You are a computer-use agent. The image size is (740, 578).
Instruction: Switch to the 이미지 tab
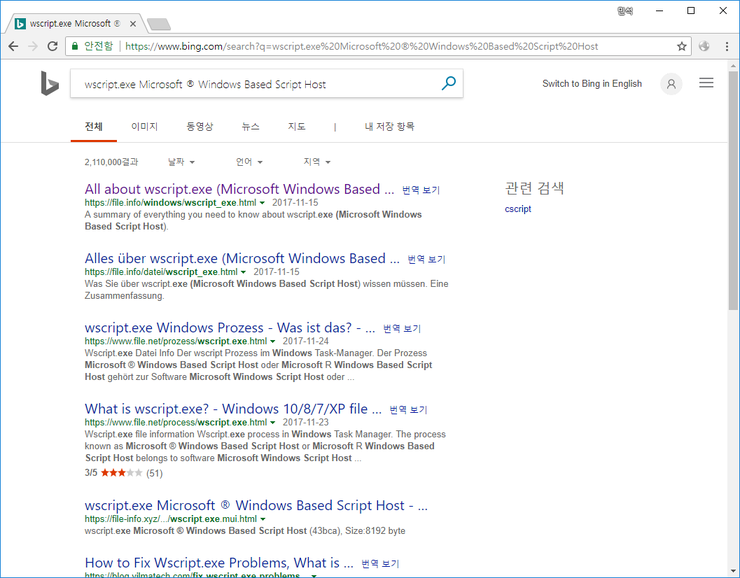pyautogui.click(x=144, y=126)
